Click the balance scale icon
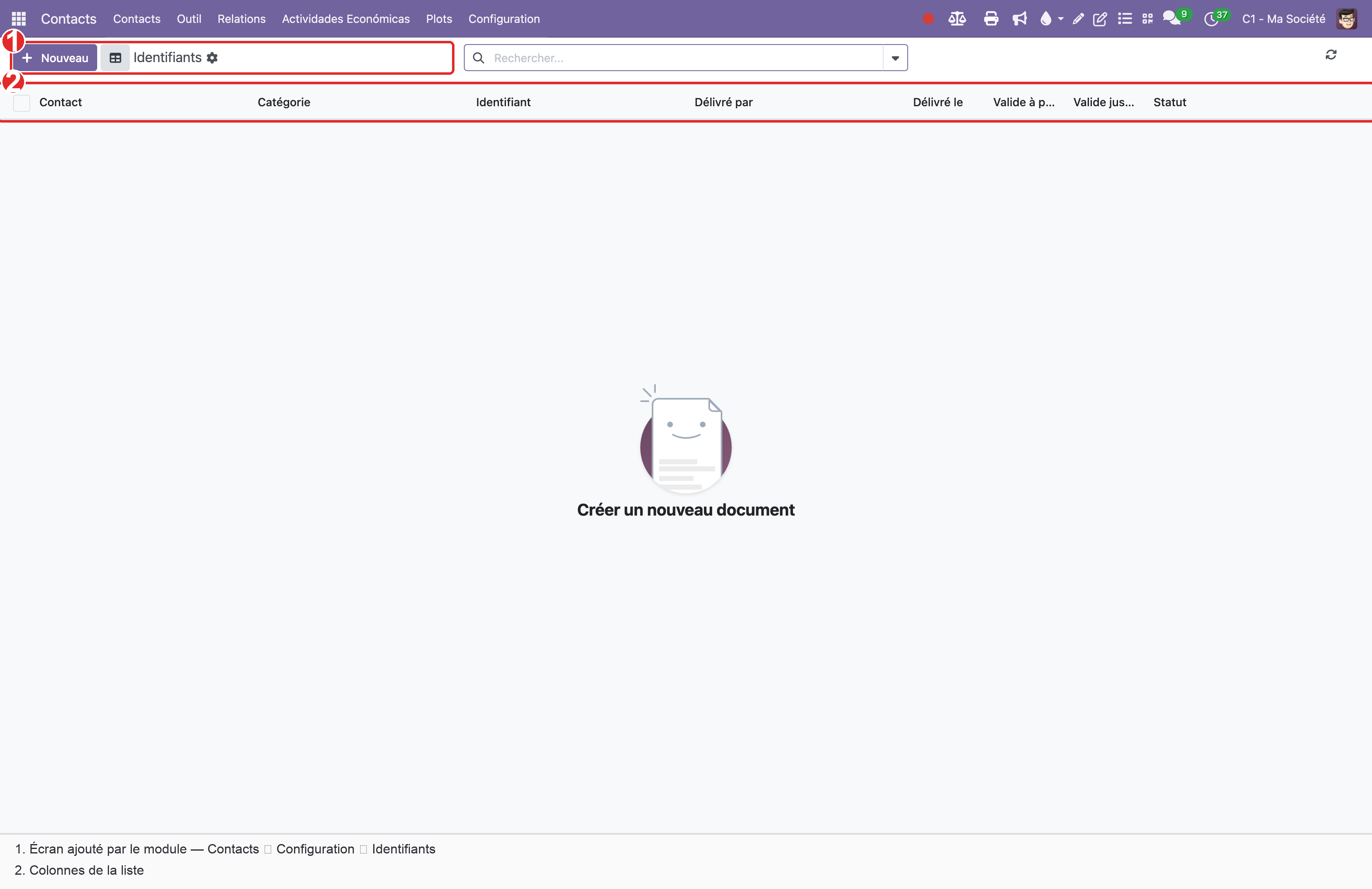1372x889 pixels. [x=957, y=18]
